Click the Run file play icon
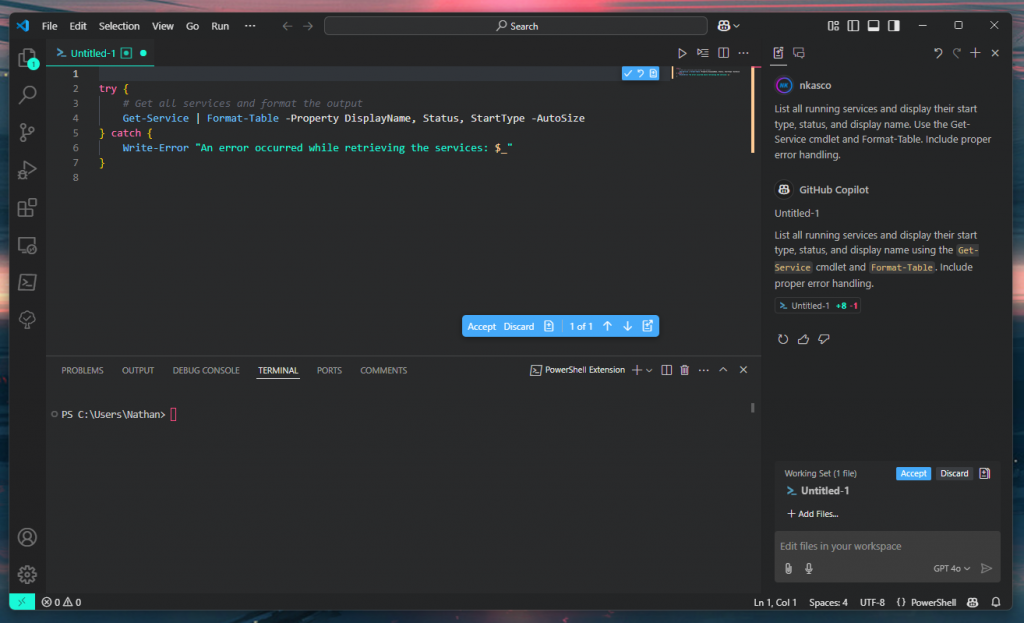 (x=682, y=53)
